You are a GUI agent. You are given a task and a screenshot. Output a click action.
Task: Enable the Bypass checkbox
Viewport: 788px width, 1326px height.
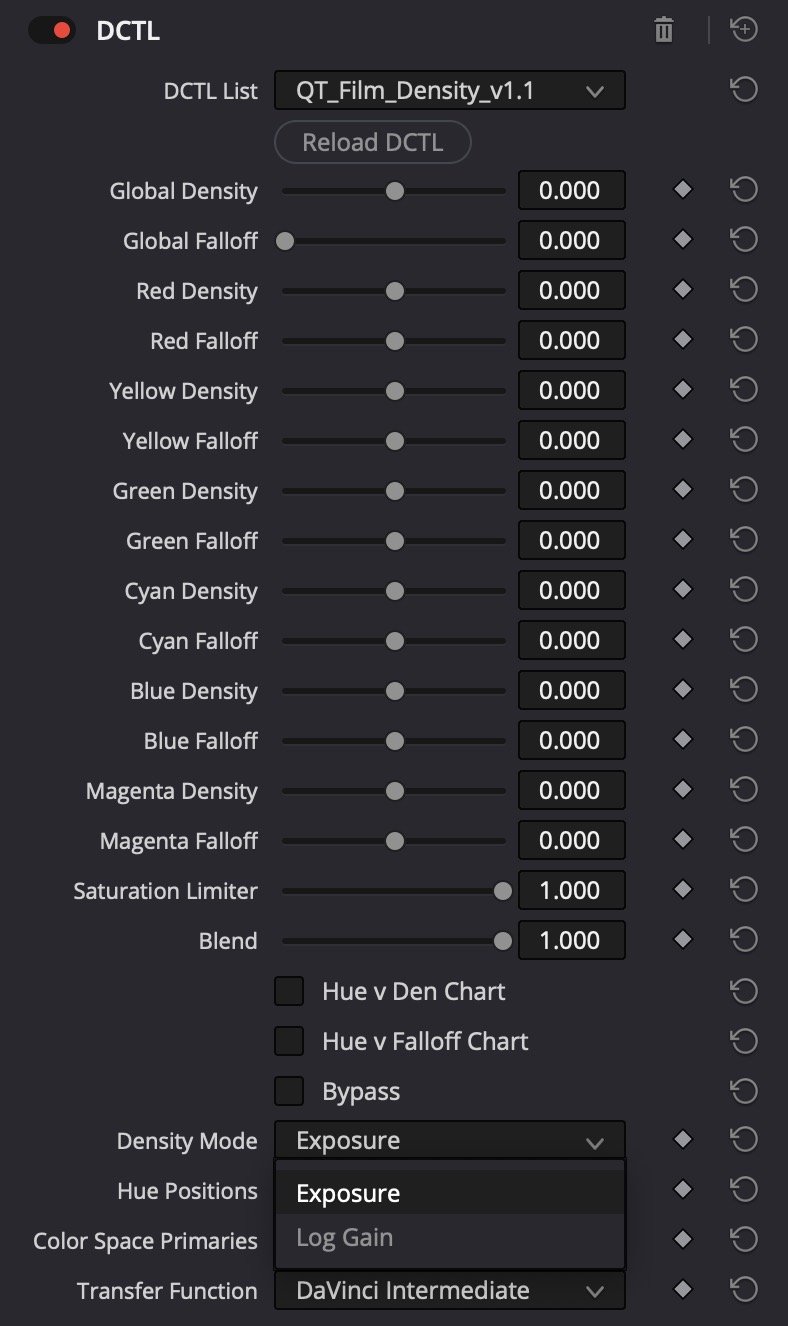coord(289,1091)
